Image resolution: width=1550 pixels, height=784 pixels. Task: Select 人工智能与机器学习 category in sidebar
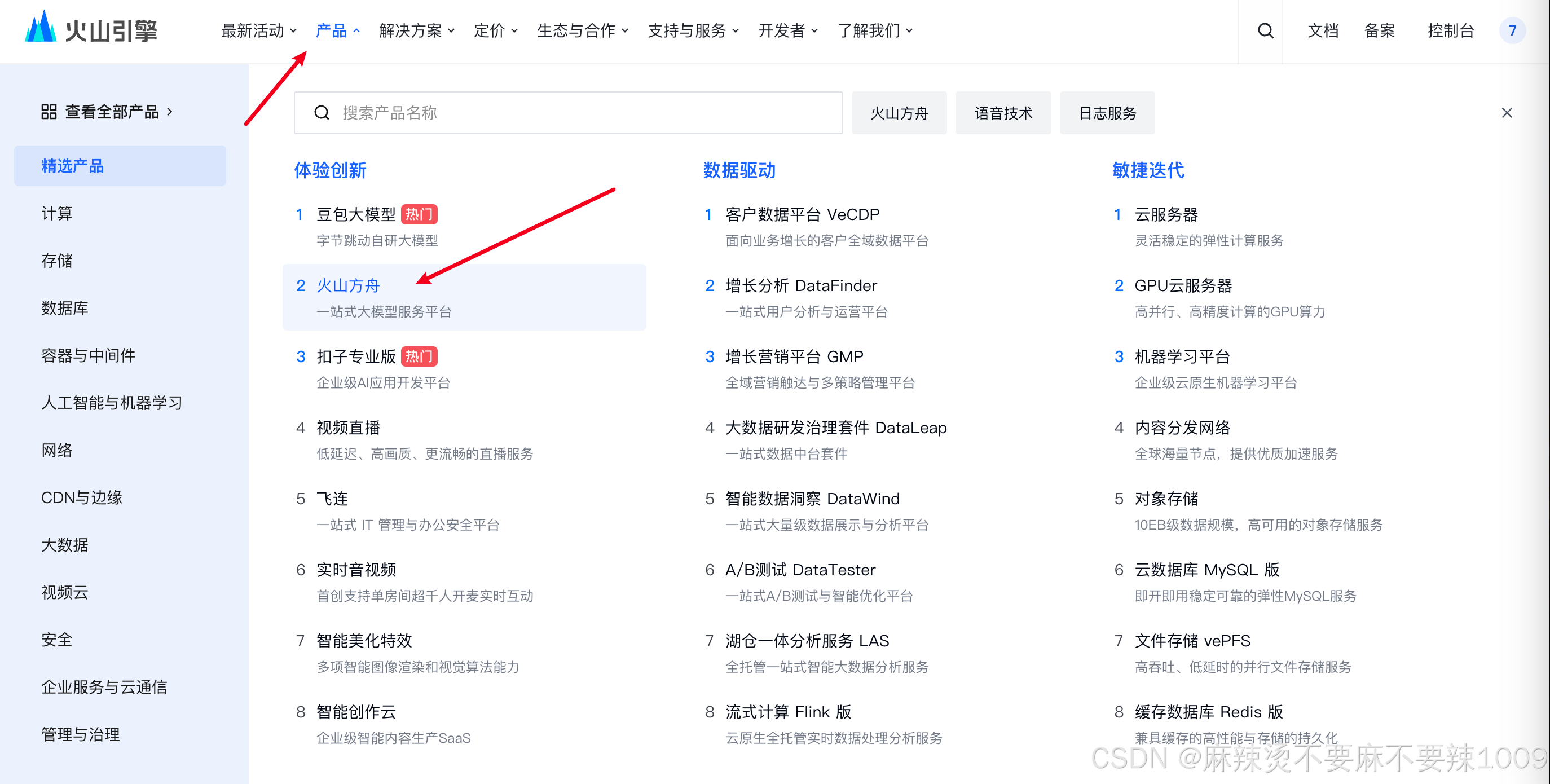[x=111, y=403]
